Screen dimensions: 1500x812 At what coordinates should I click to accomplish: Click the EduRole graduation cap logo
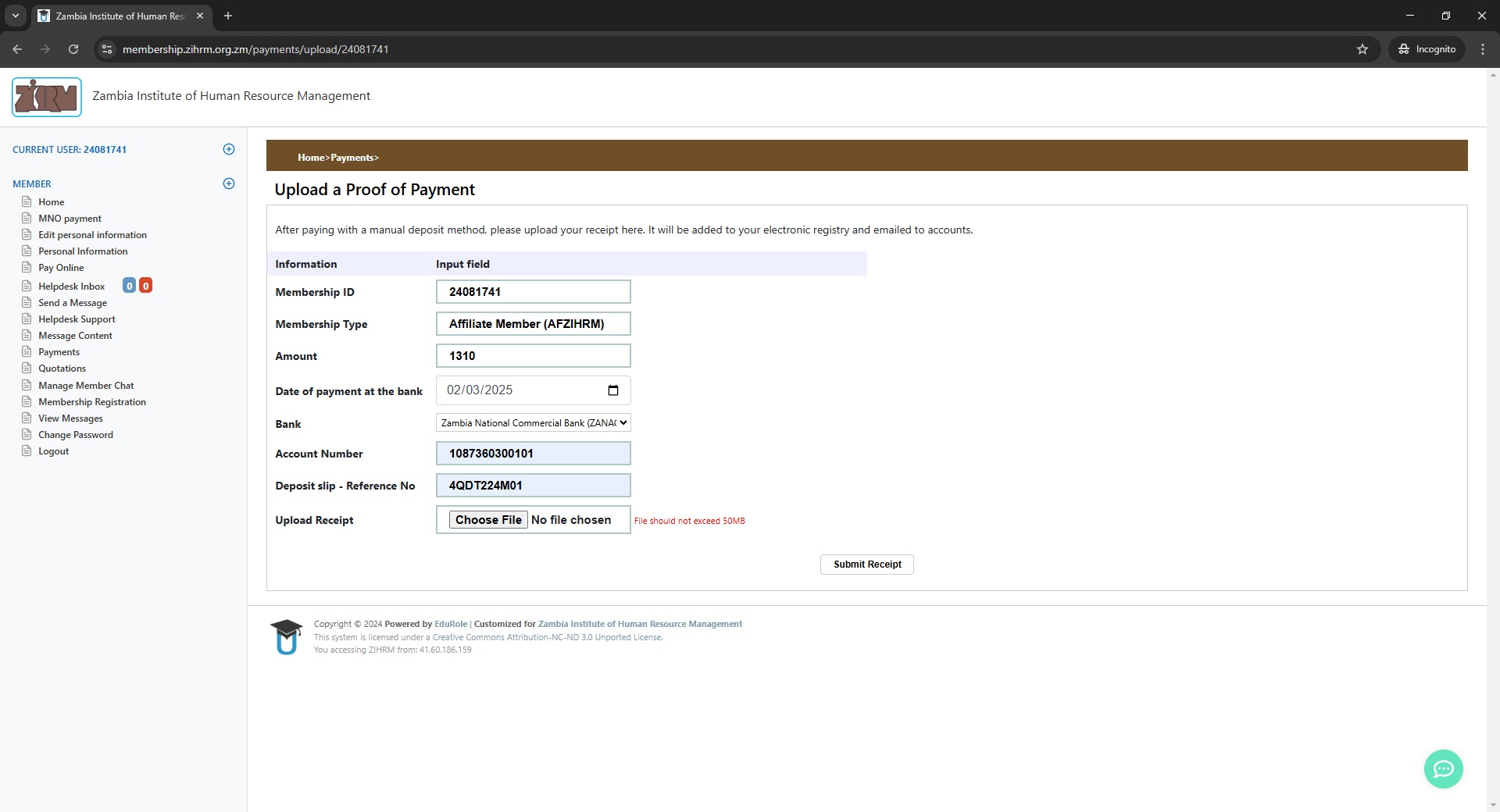tap(286, 636)
